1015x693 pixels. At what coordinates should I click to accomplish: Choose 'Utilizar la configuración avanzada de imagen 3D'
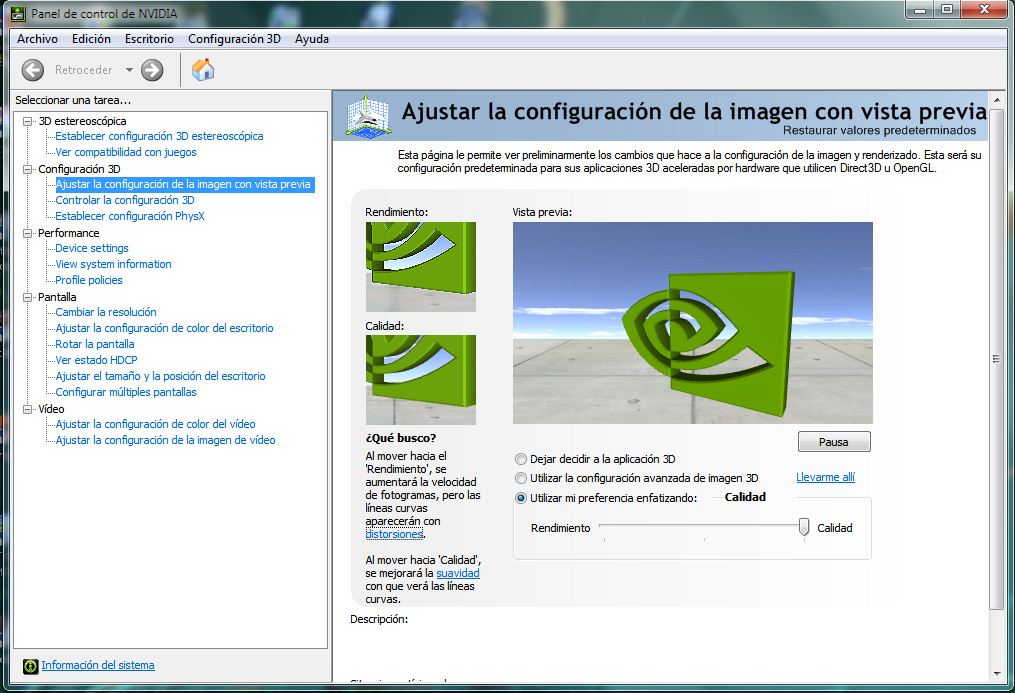520,478
